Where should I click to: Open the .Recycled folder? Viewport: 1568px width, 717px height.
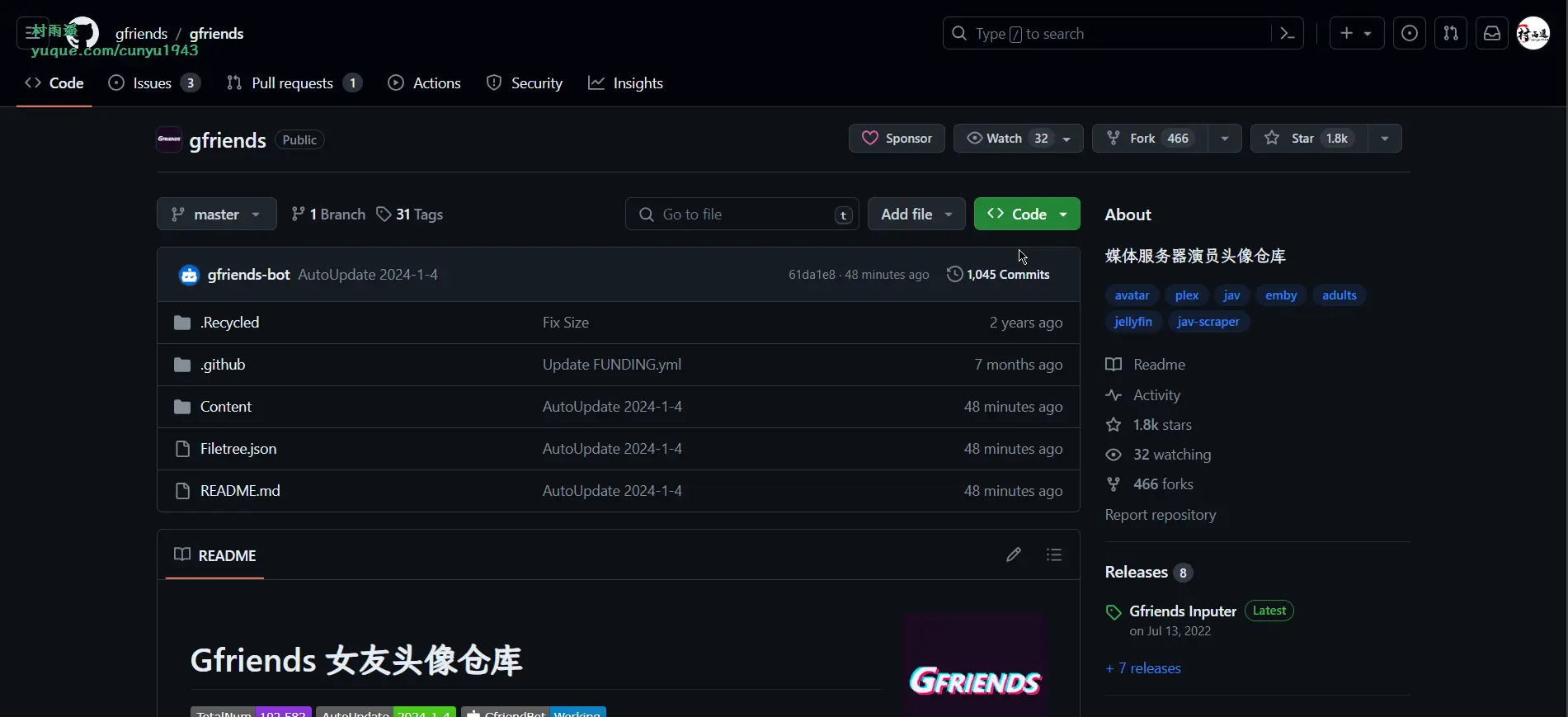click(229, 323)
